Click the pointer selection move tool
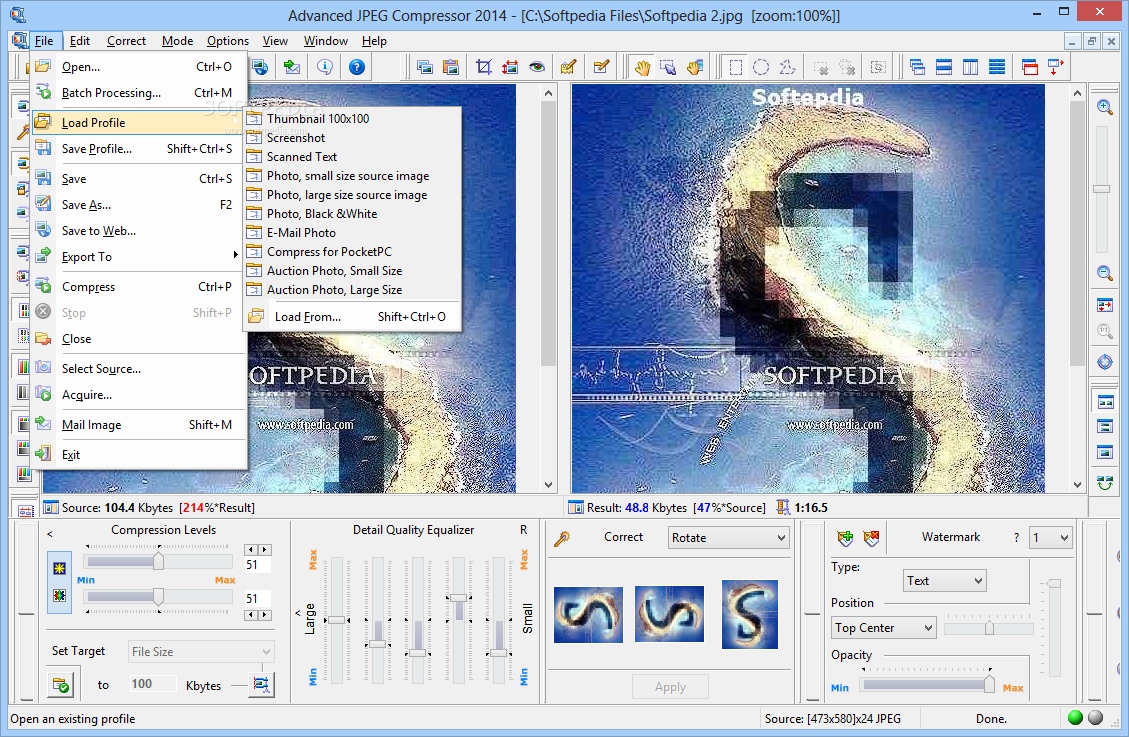 668,68
